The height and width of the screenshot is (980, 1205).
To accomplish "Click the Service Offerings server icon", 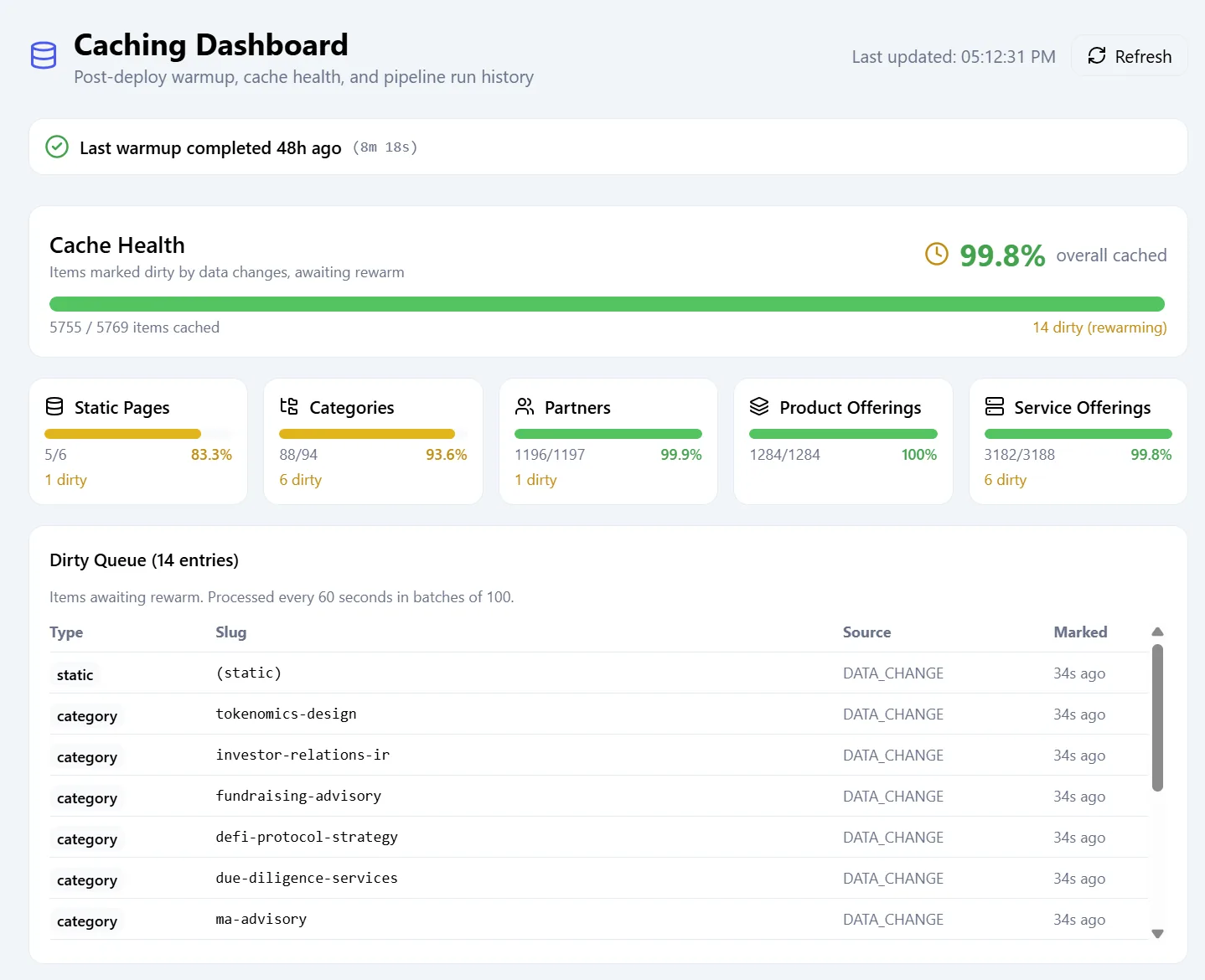I will (x=995, y=406).
